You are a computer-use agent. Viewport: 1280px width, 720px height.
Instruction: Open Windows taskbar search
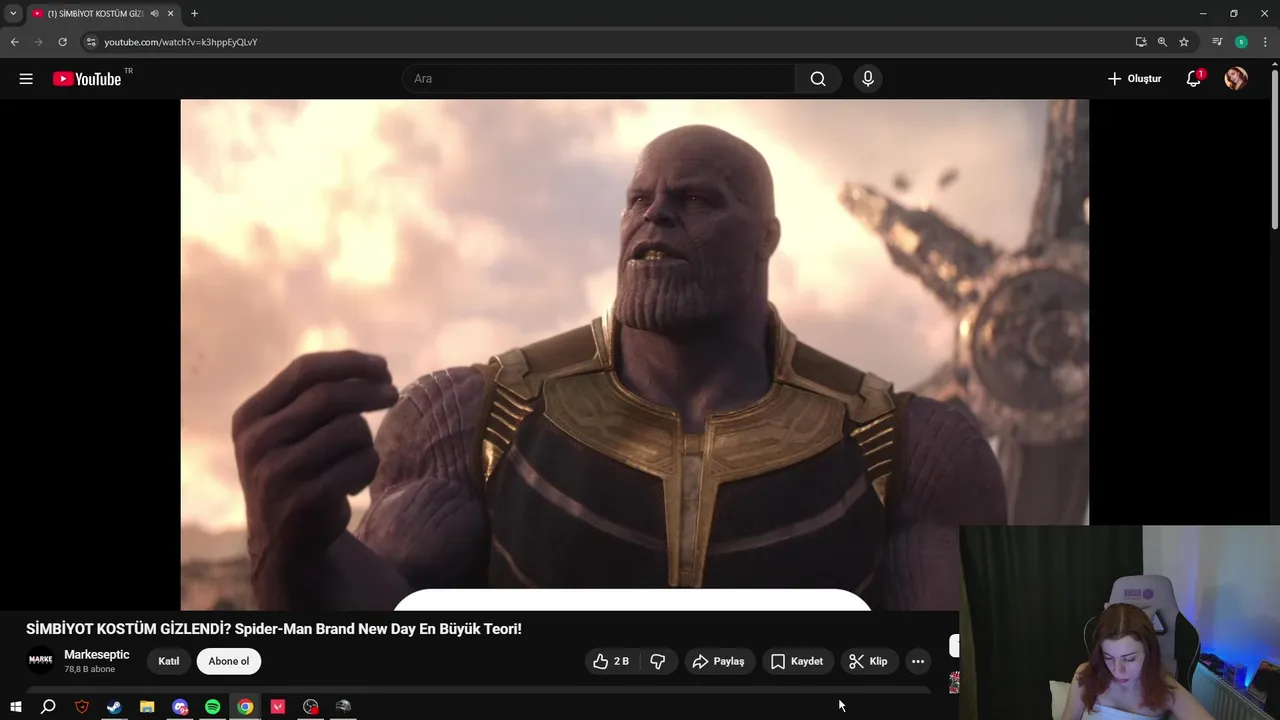click(x=48, y=707)
